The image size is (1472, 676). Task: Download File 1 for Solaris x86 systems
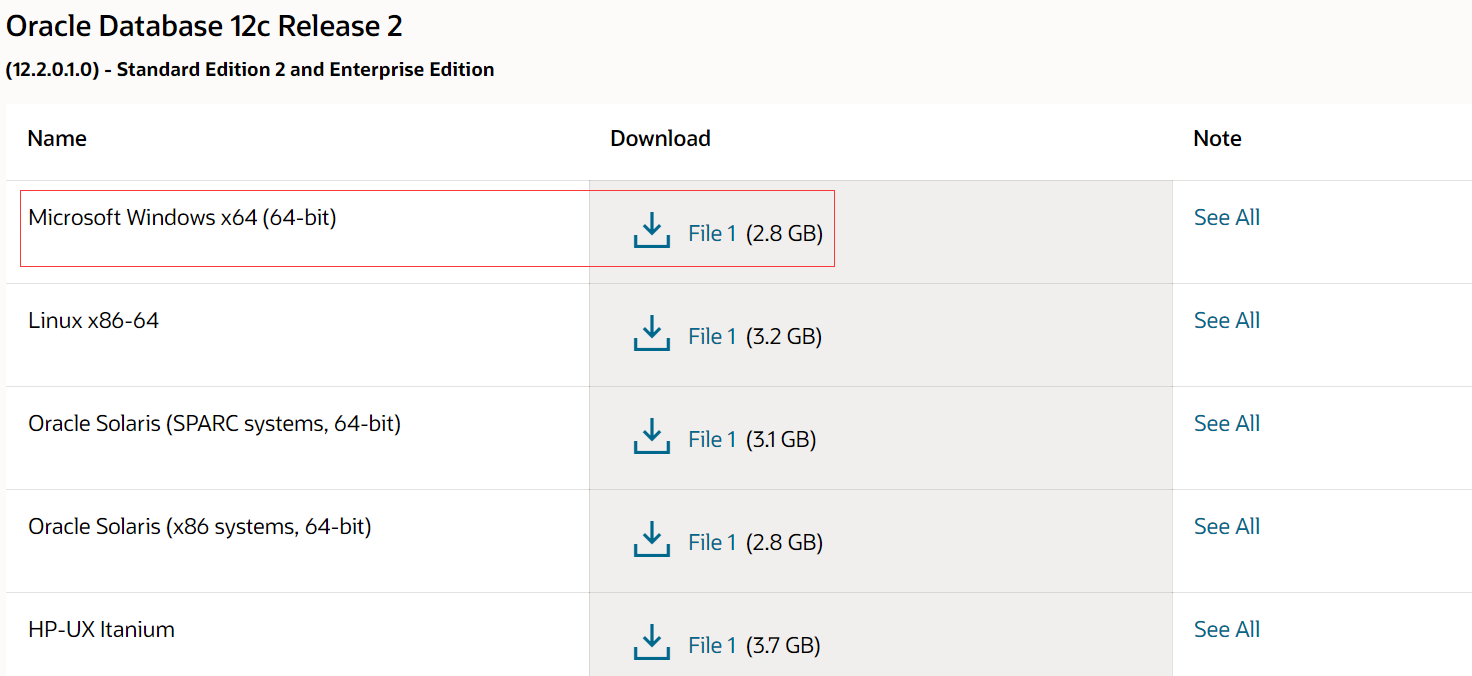712,542
